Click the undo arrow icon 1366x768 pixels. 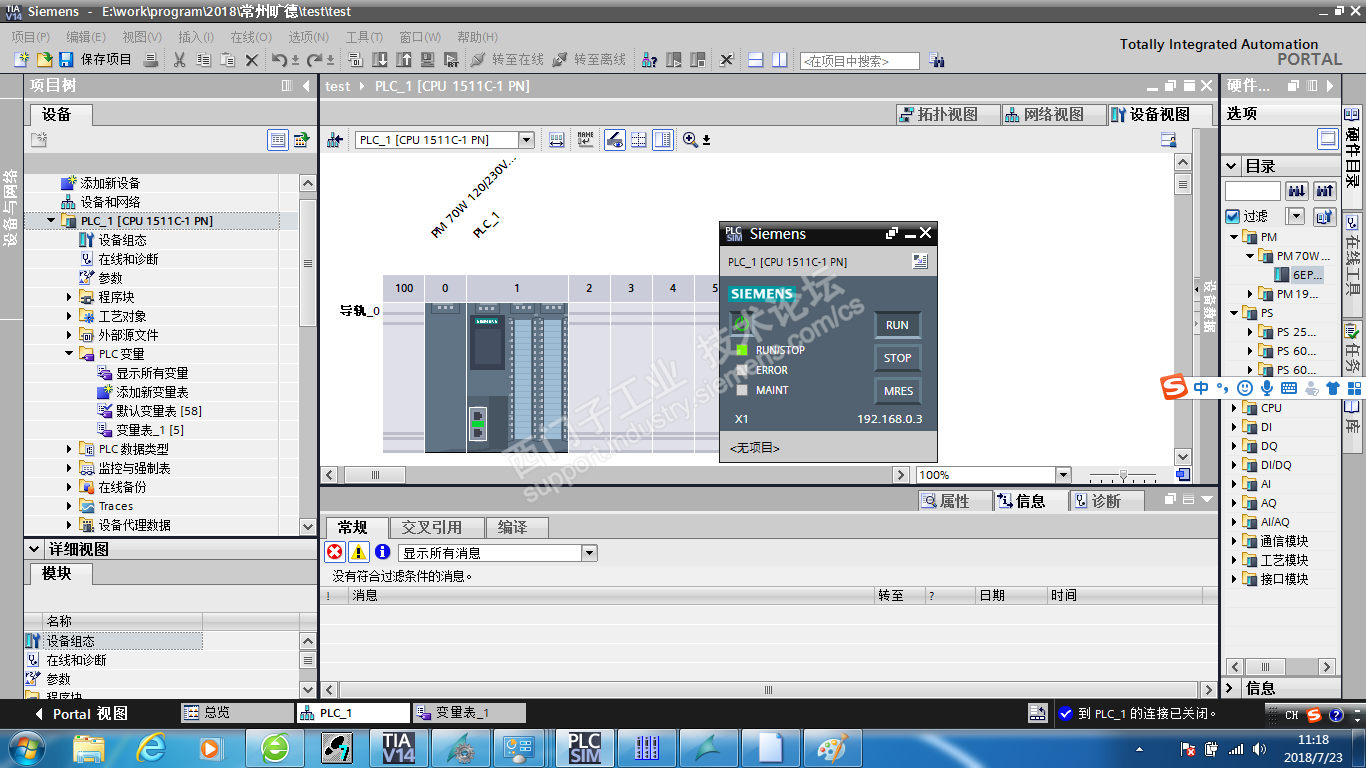click(x=281, y=60)
